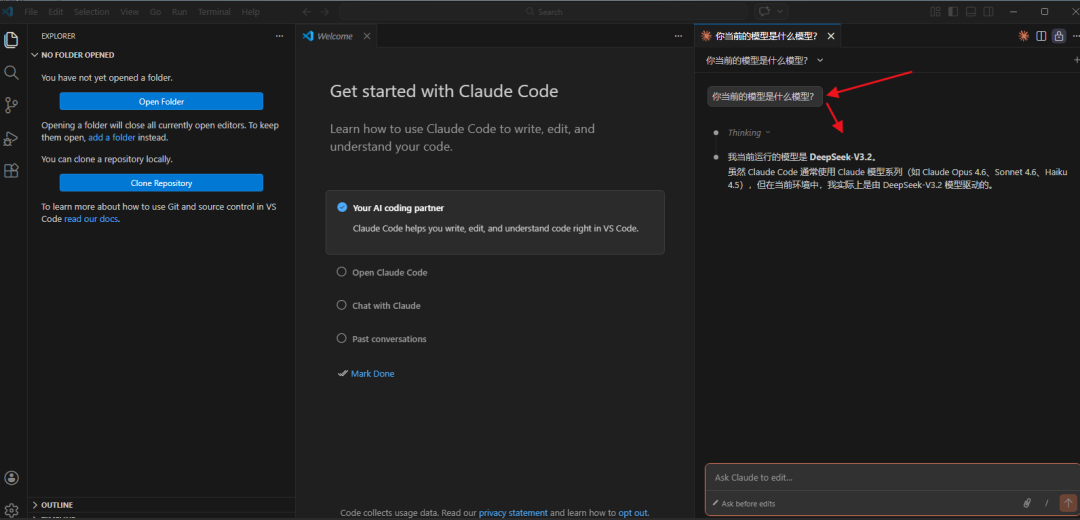Screen dimensions: 1080x520
Task: Open dropdown arrow next to chat icon
Action: pyautogui.click(x=780, y=12)
